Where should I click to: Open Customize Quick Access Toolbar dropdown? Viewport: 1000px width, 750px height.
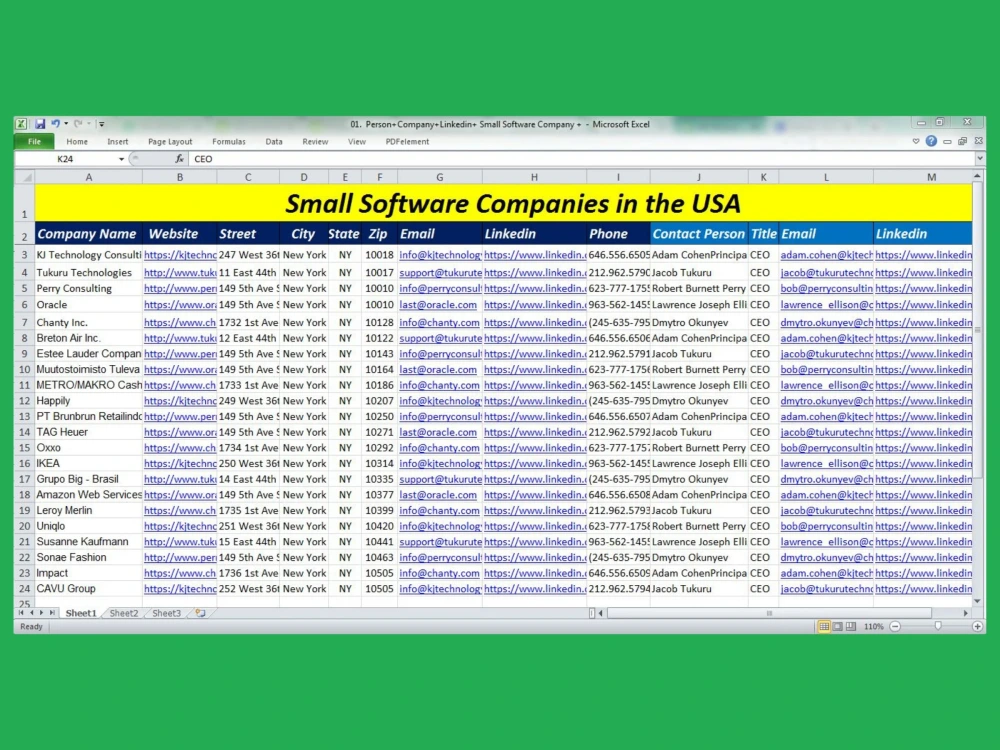[101, 124]
